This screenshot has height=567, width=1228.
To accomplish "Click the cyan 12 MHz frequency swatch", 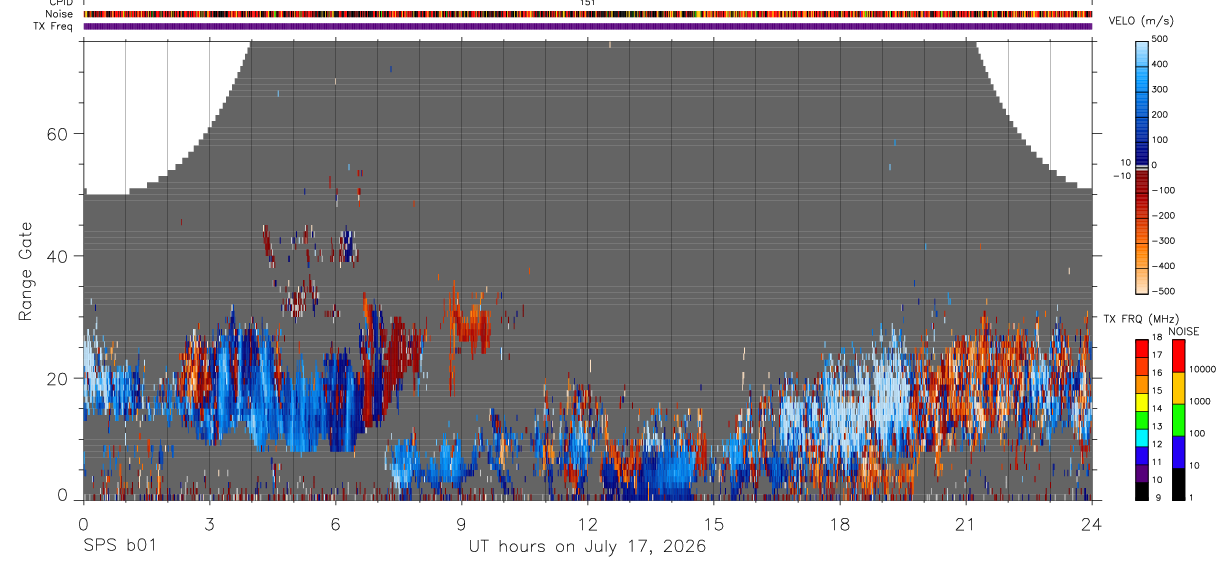I will click(x=1142, y=443).
